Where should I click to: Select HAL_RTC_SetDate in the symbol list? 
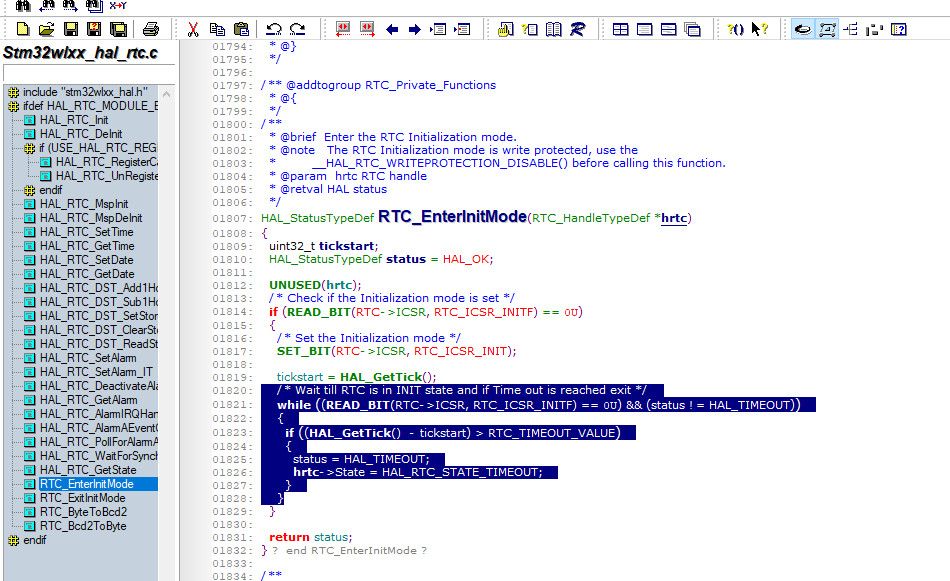click(87, 260)
